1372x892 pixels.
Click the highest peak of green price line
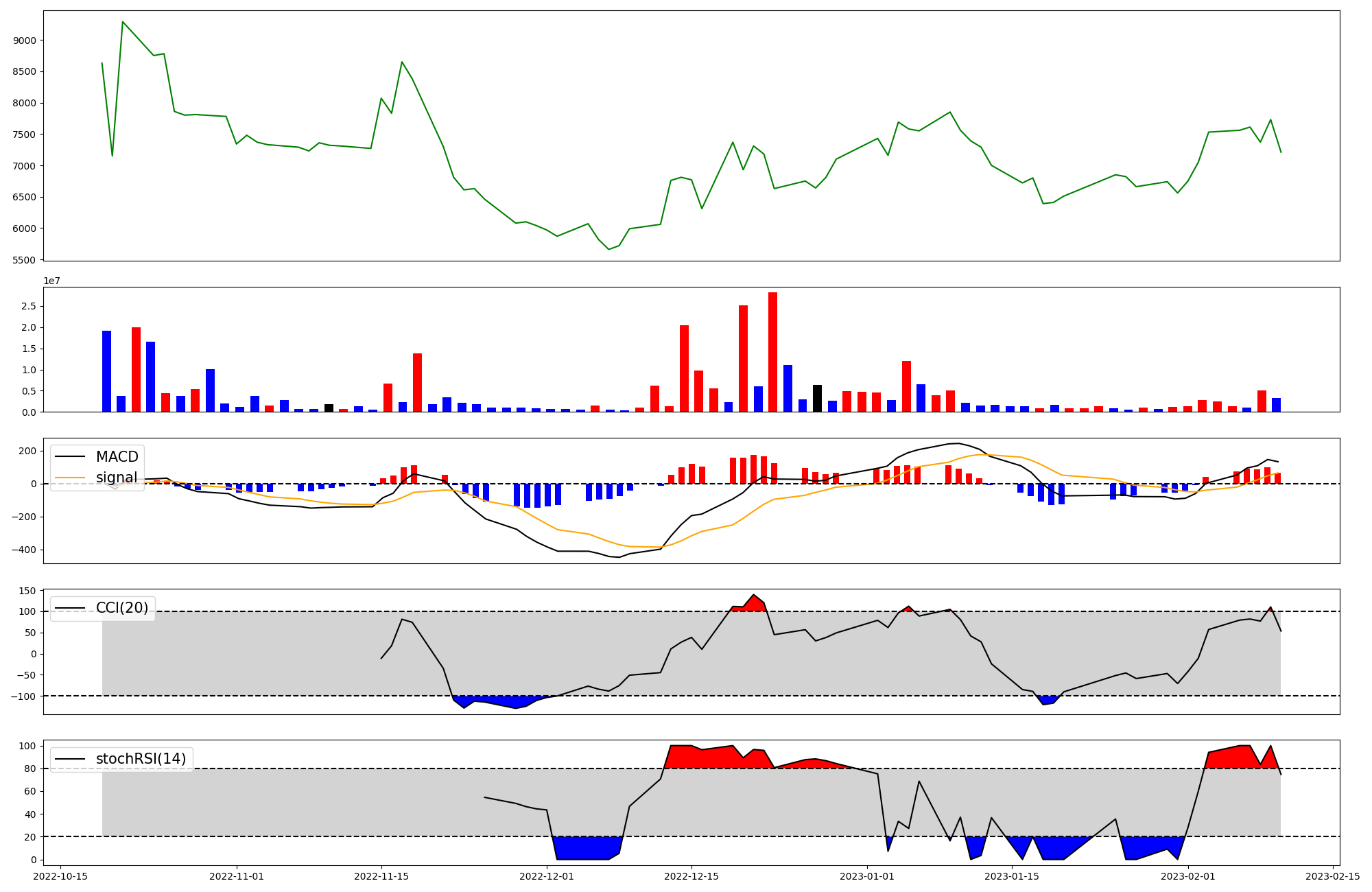coord(123,22)
